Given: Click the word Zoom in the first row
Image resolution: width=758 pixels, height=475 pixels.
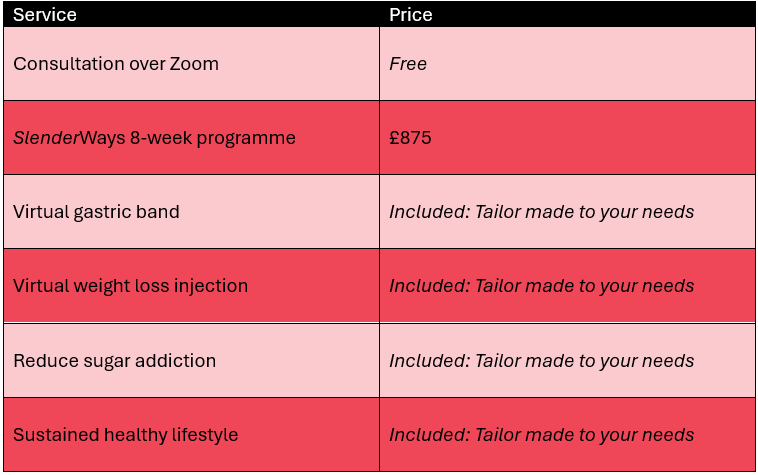Looking at the screenshot, I should pyautogui.click(x=195, y=64).
